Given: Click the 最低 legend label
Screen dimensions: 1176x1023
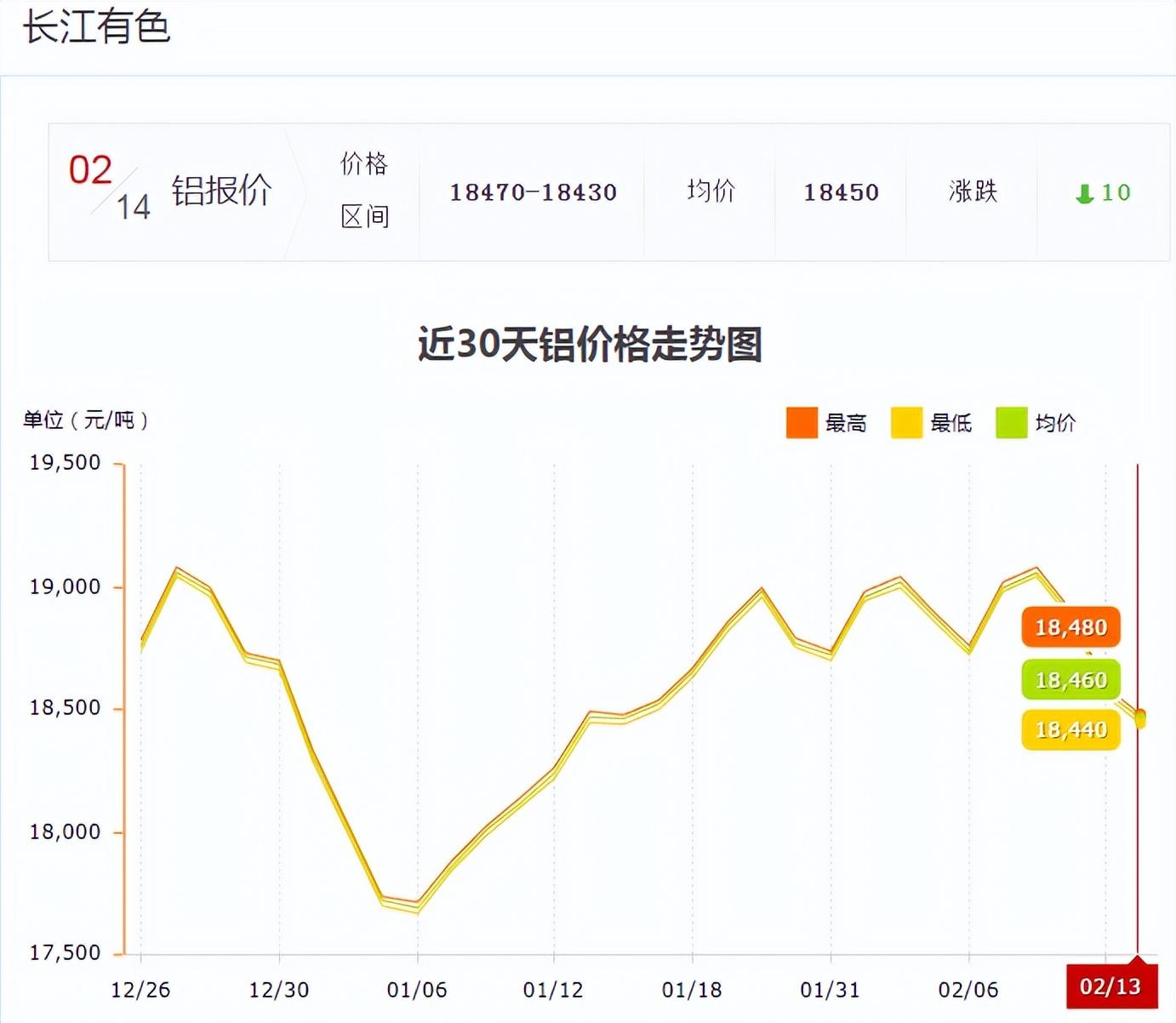Looking at the screenshot, I should tap(951, 423).
